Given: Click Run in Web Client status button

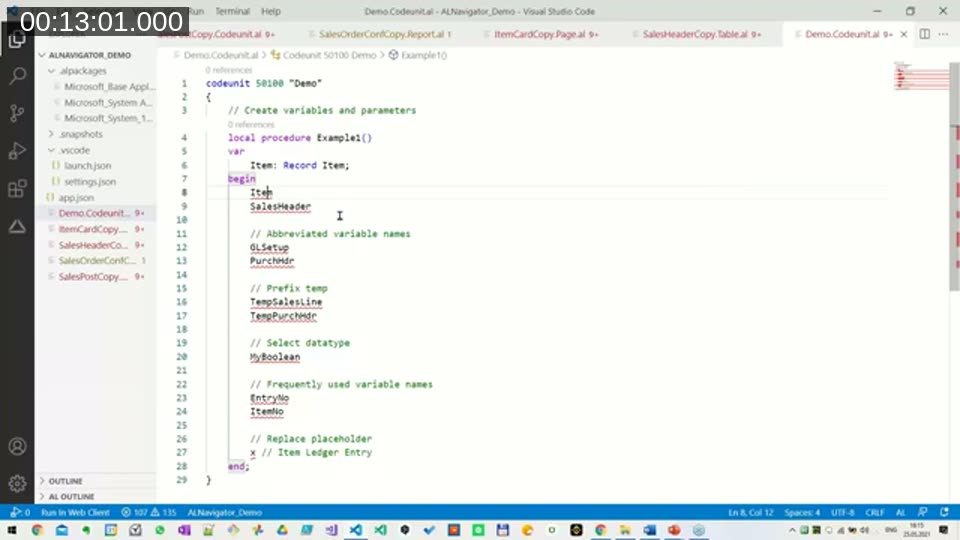Looking at the screenshot, I should [x=75, y=512].
